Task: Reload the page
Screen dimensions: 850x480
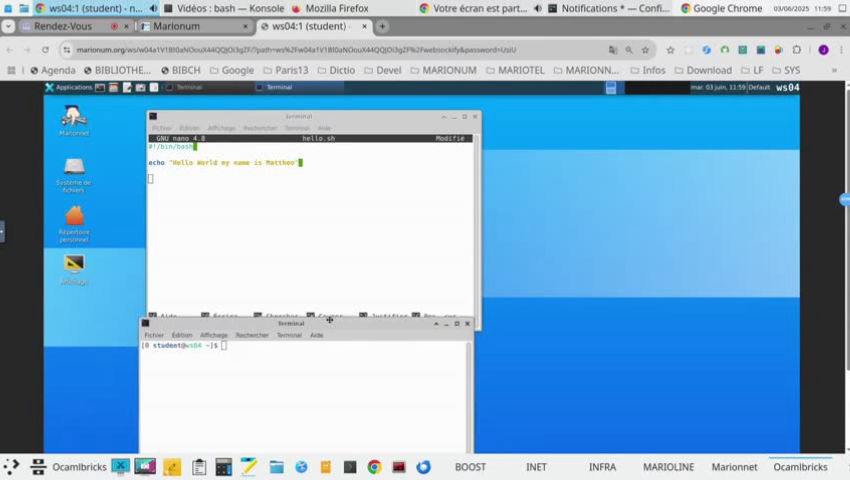Action: [46, 50]
